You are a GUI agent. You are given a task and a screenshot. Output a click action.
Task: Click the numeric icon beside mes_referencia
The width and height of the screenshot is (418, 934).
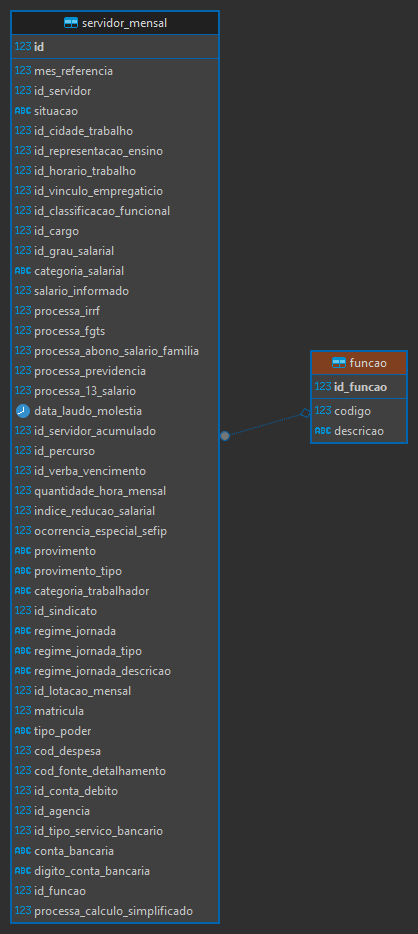tap(23, 71)
